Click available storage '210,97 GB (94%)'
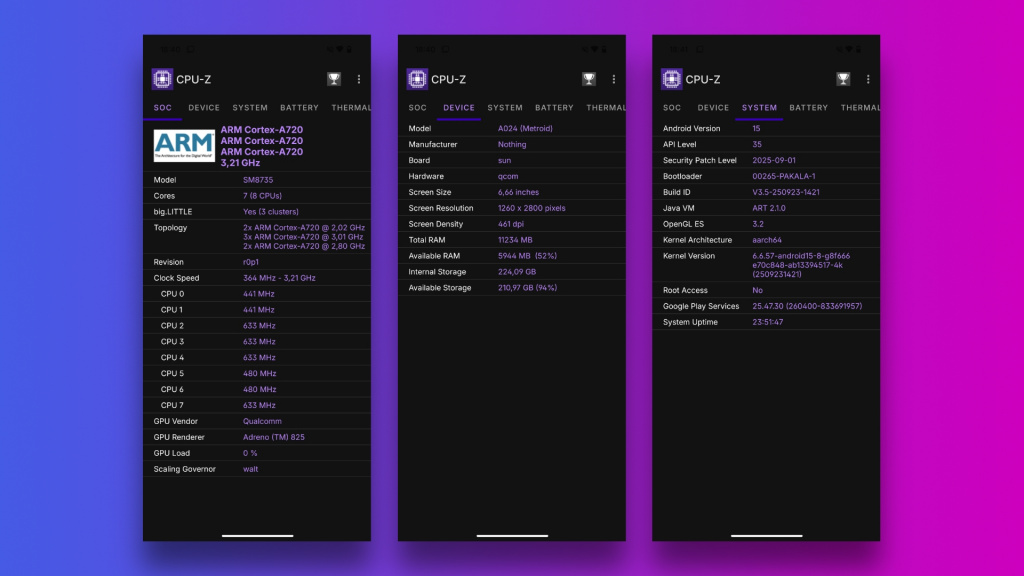The image size is (1024, 576). pyautogui.click(x=528, y=288)
